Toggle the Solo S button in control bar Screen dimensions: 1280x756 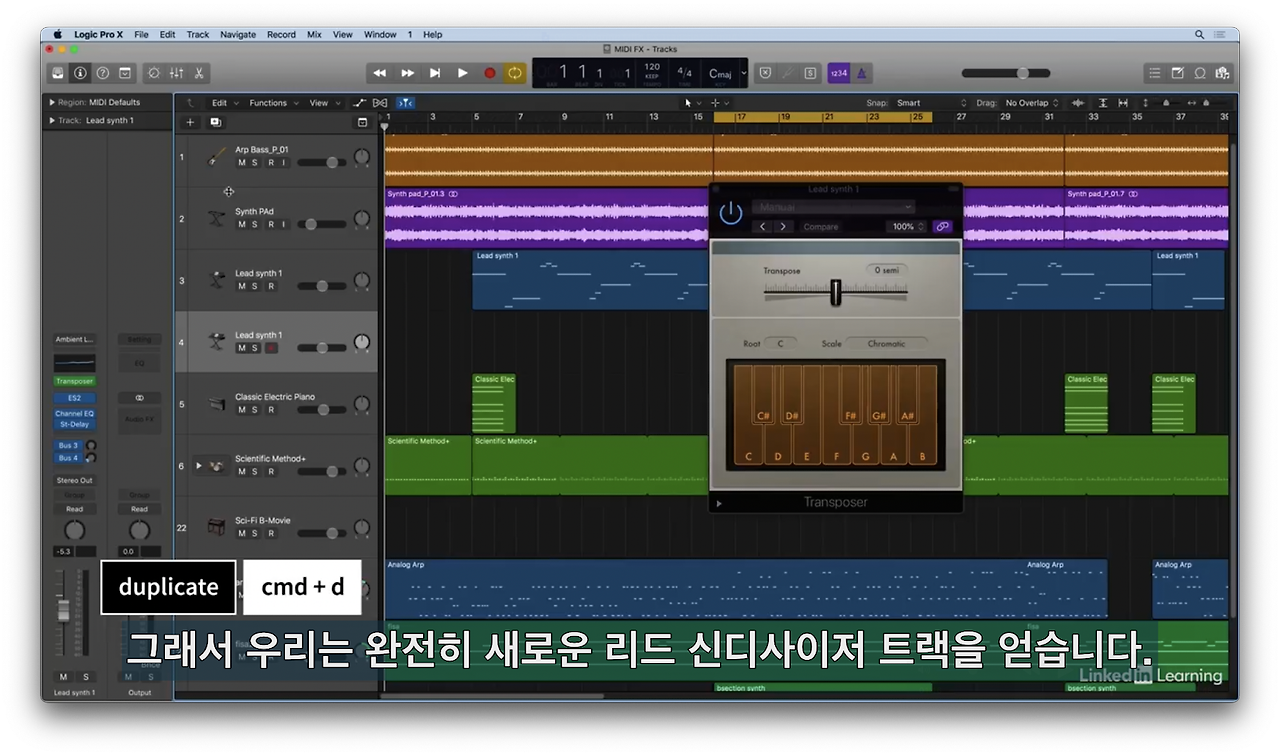(x=809, y=73)
